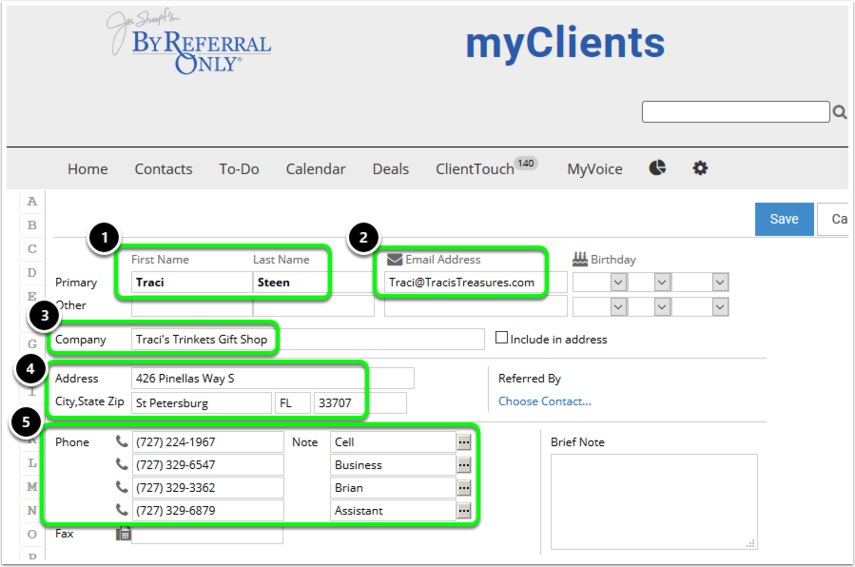
Task: Open the Deals menu
Action: point(390,169)
